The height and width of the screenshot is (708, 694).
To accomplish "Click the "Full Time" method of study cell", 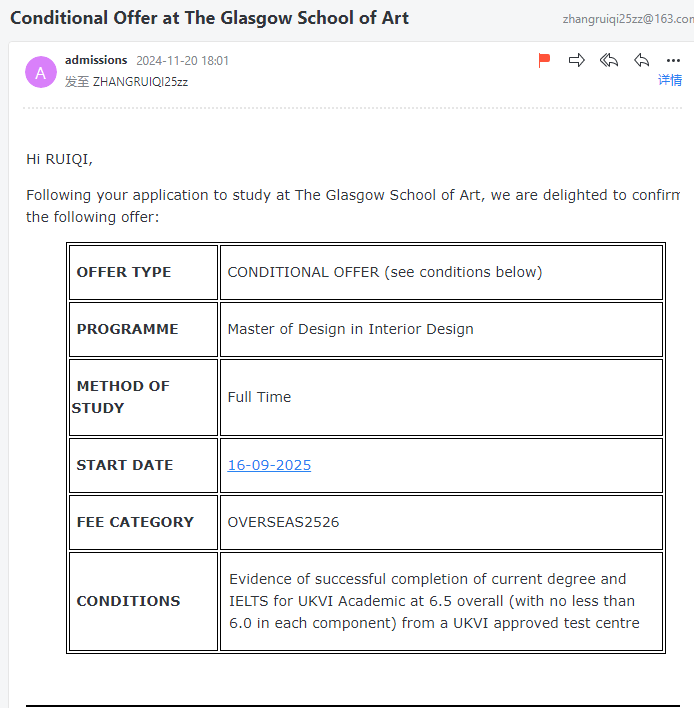I will tap(259, 397).
